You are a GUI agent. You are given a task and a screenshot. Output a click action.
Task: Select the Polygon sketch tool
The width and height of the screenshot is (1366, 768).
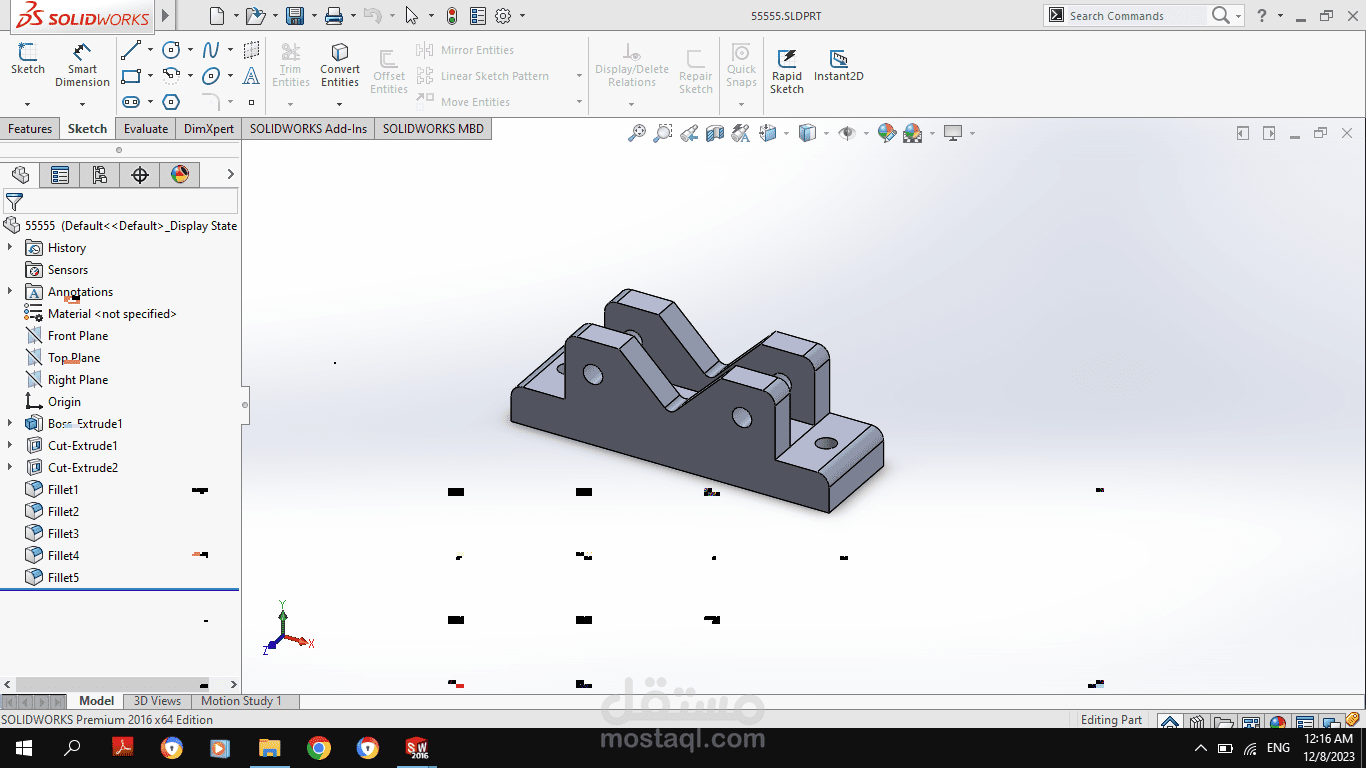click(171, 102)
